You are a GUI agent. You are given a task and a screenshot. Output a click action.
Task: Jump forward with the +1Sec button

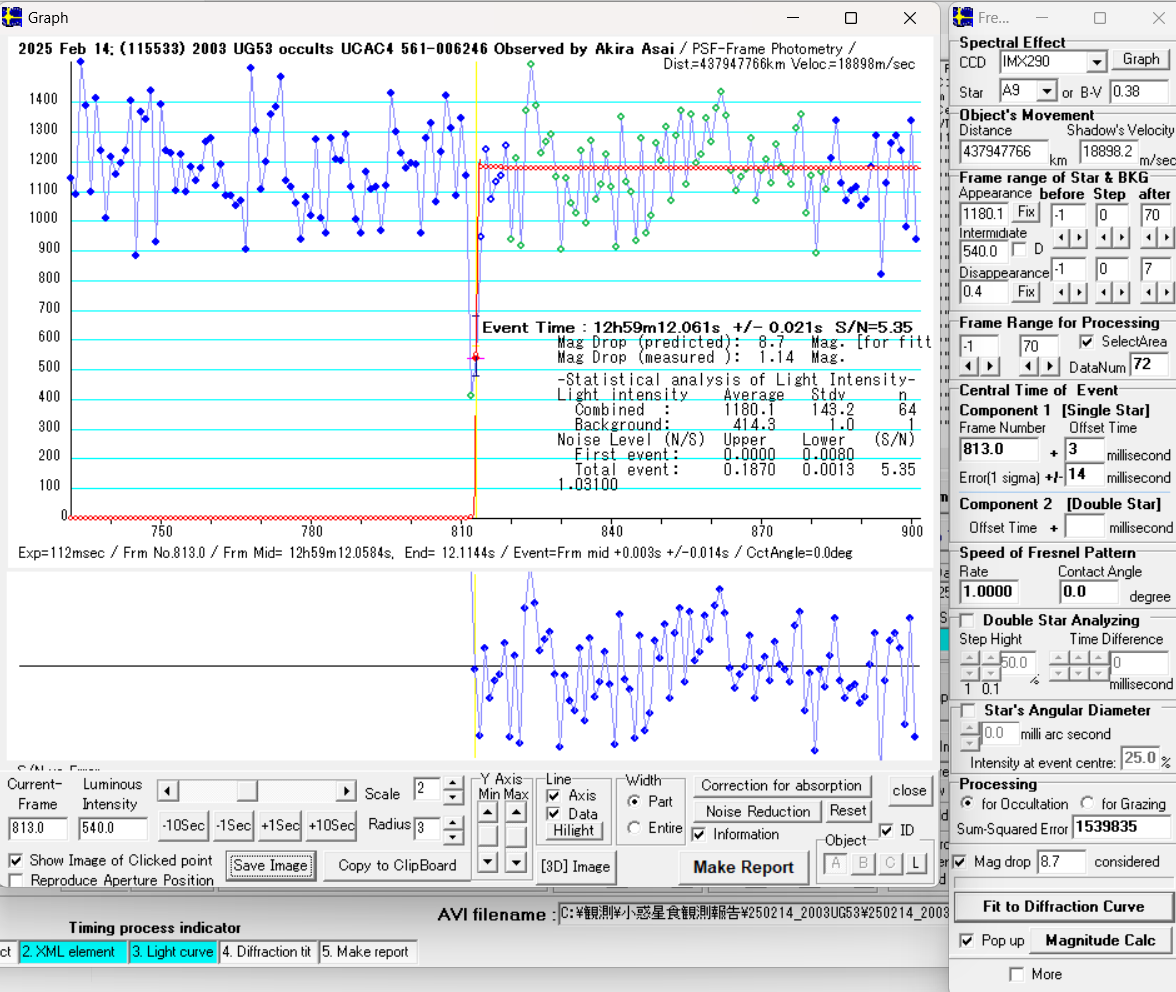(x=280, y=826)
